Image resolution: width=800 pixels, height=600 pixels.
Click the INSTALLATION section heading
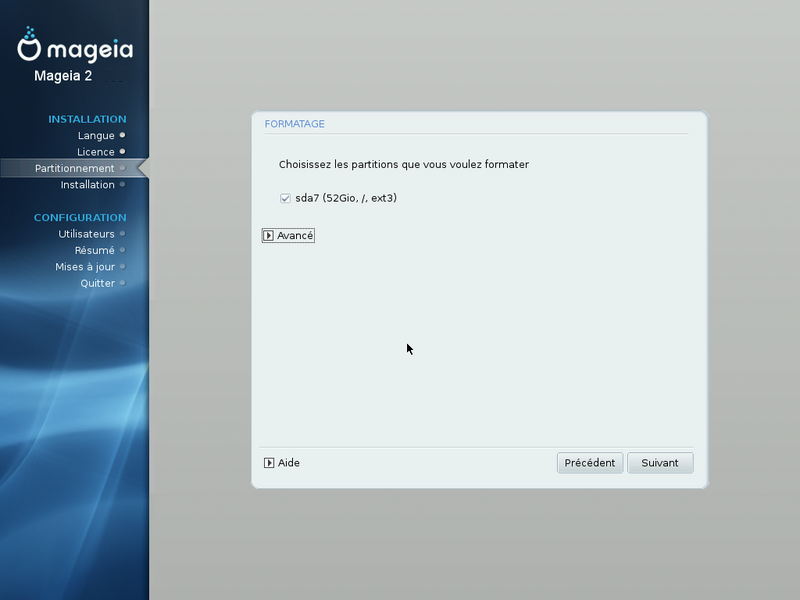87,119
